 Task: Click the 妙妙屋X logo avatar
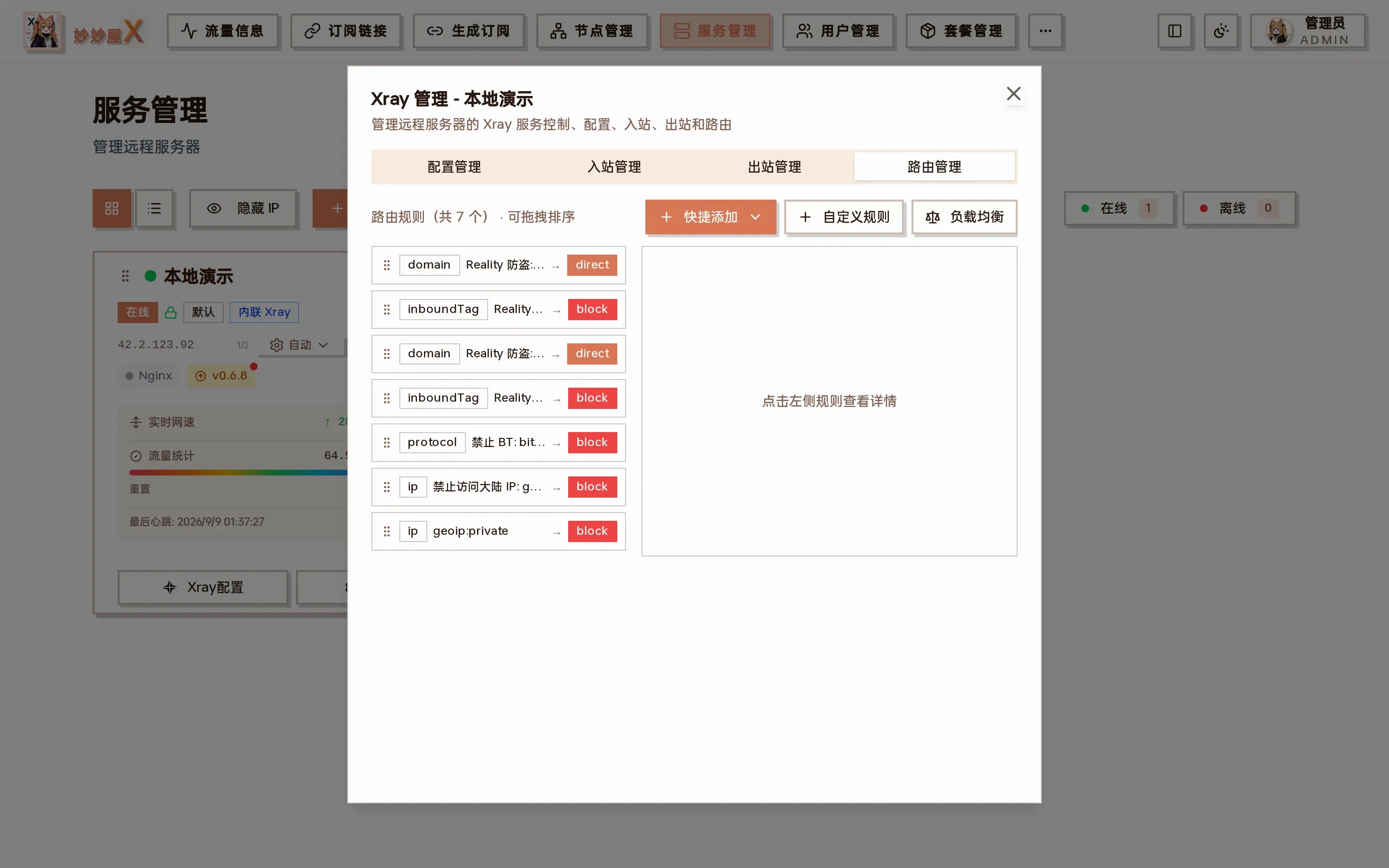(x=42, y=31)
